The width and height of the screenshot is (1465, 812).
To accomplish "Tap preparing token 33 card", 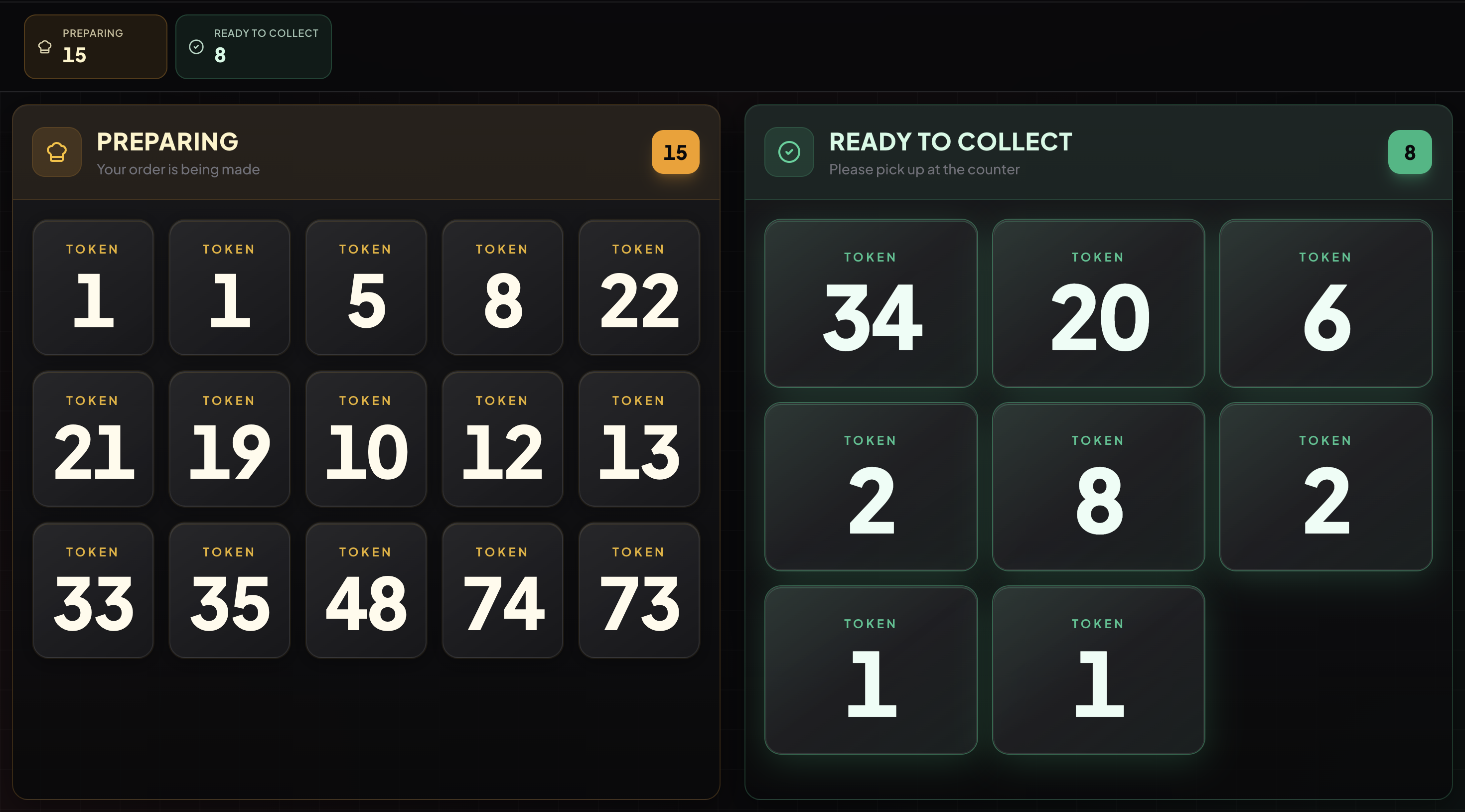I will (93, 590).
